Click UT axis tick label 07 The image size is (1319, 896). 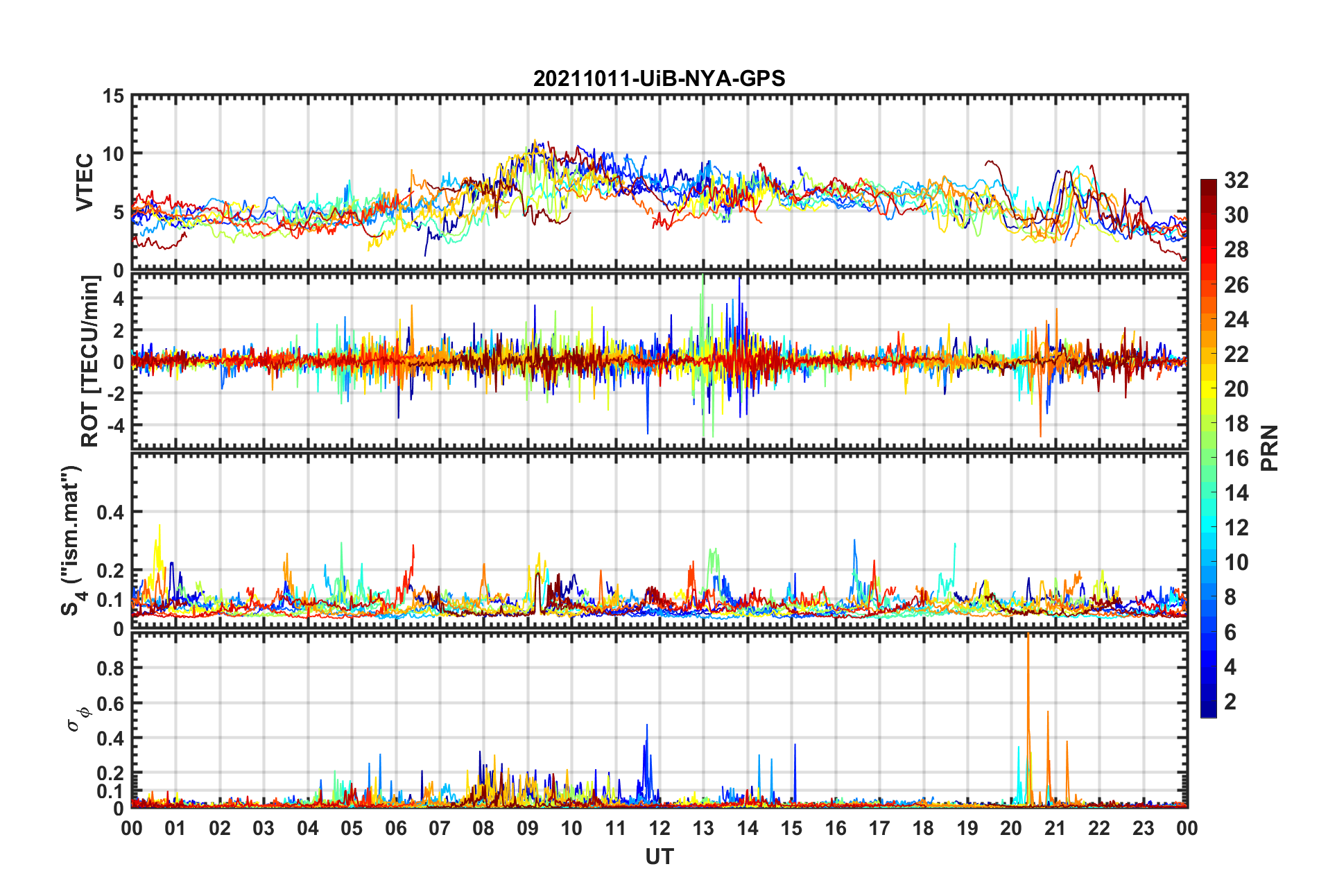(x=440, y=828)
